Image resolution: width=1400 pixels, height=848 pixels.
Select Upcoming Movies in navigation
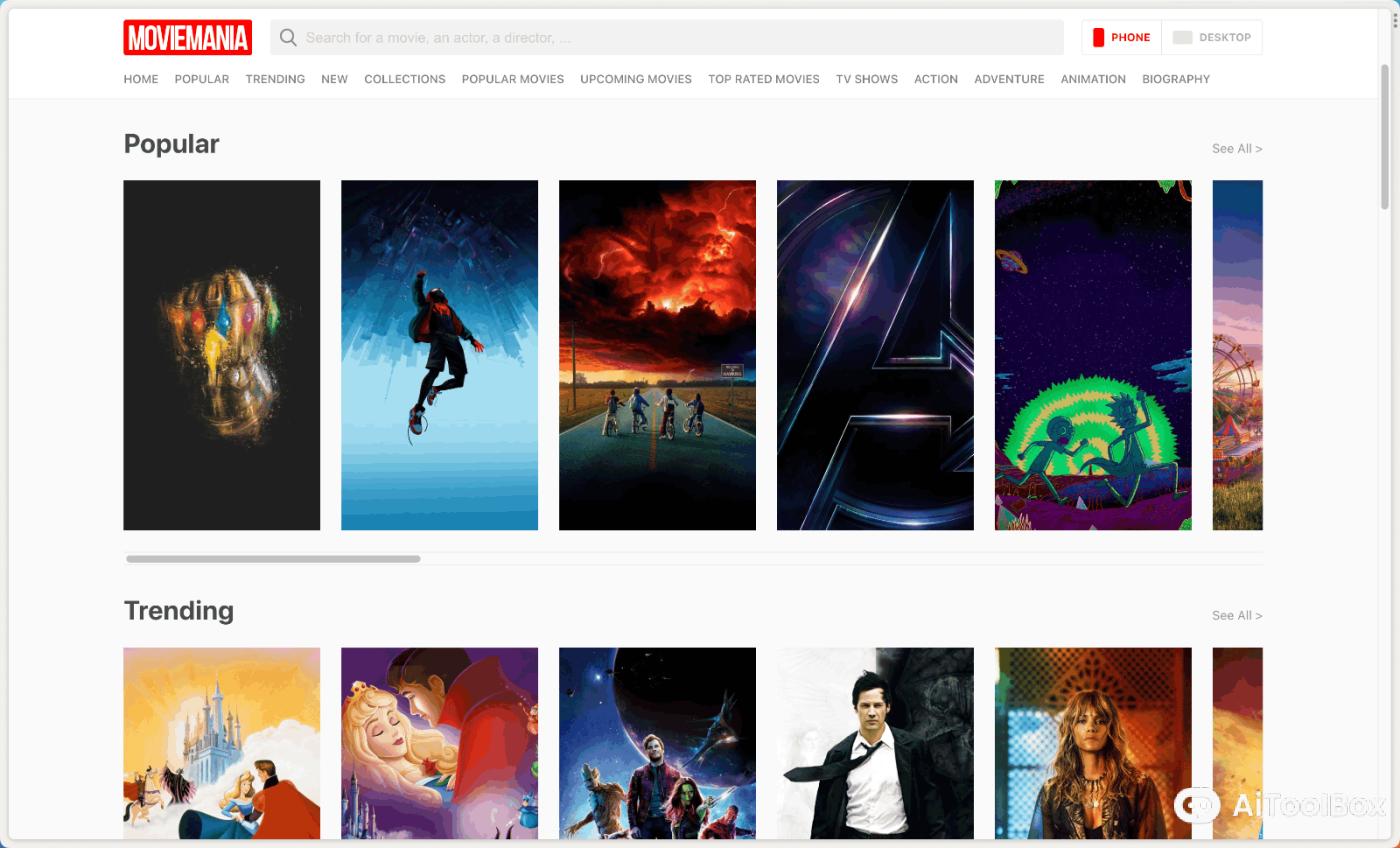point(636,79)
